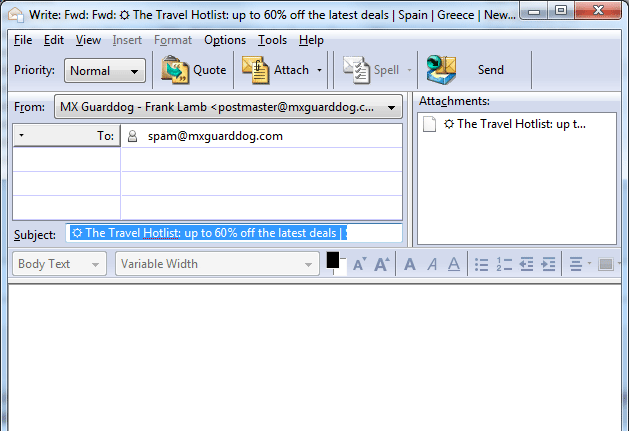Click into the Subject text field

(x=234, y=233)
